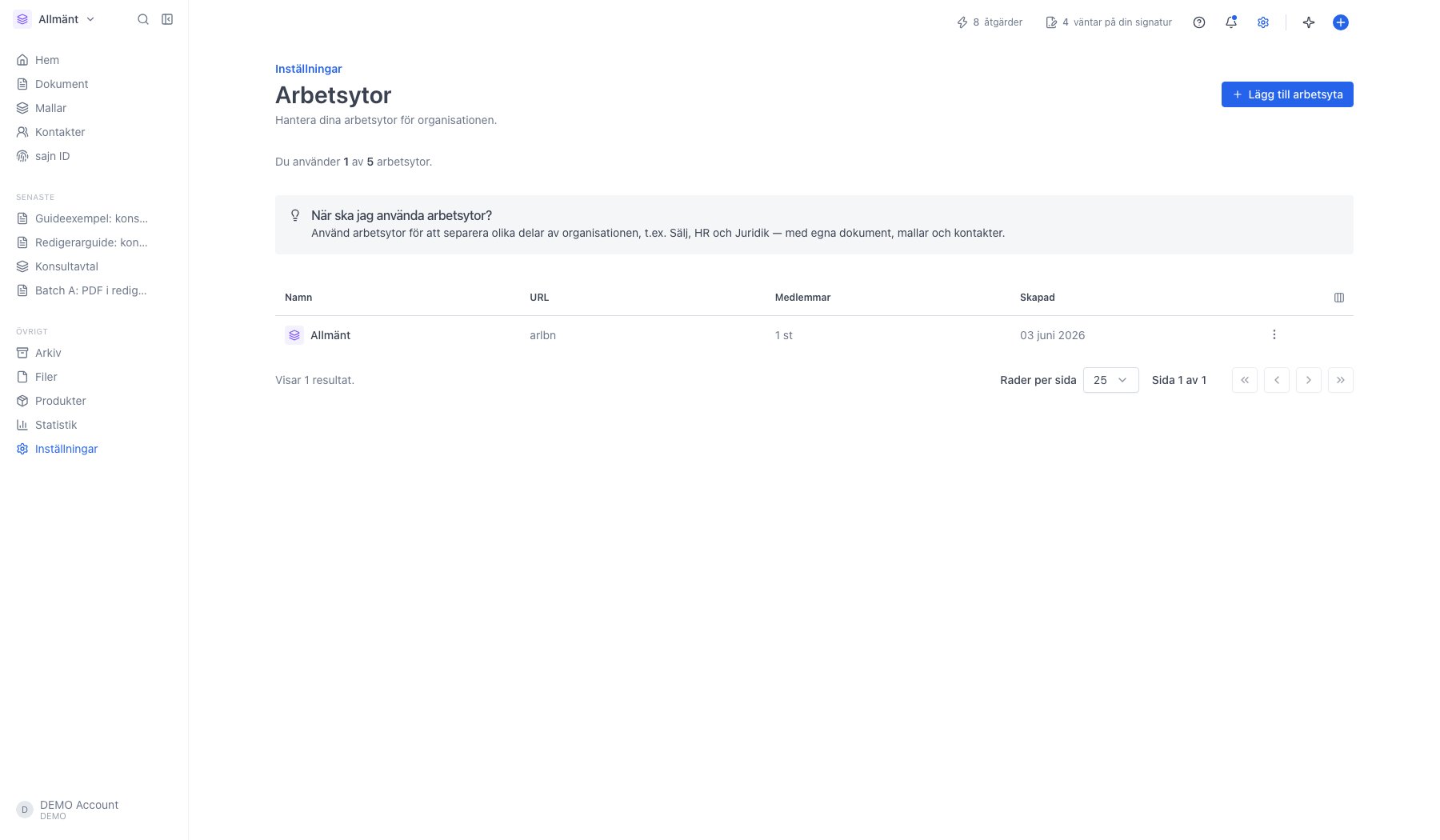This screenshot has height=840, width=1440.
Task: Select Inställningar in the sidebar
Action: 94,449
